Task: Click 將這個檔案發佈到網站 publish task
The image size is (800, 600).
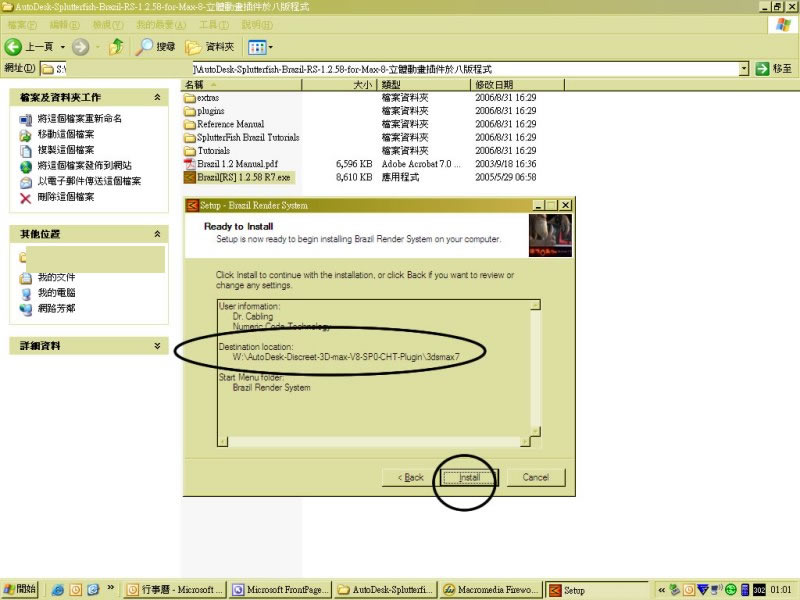Action: click(x=76, y=166)
